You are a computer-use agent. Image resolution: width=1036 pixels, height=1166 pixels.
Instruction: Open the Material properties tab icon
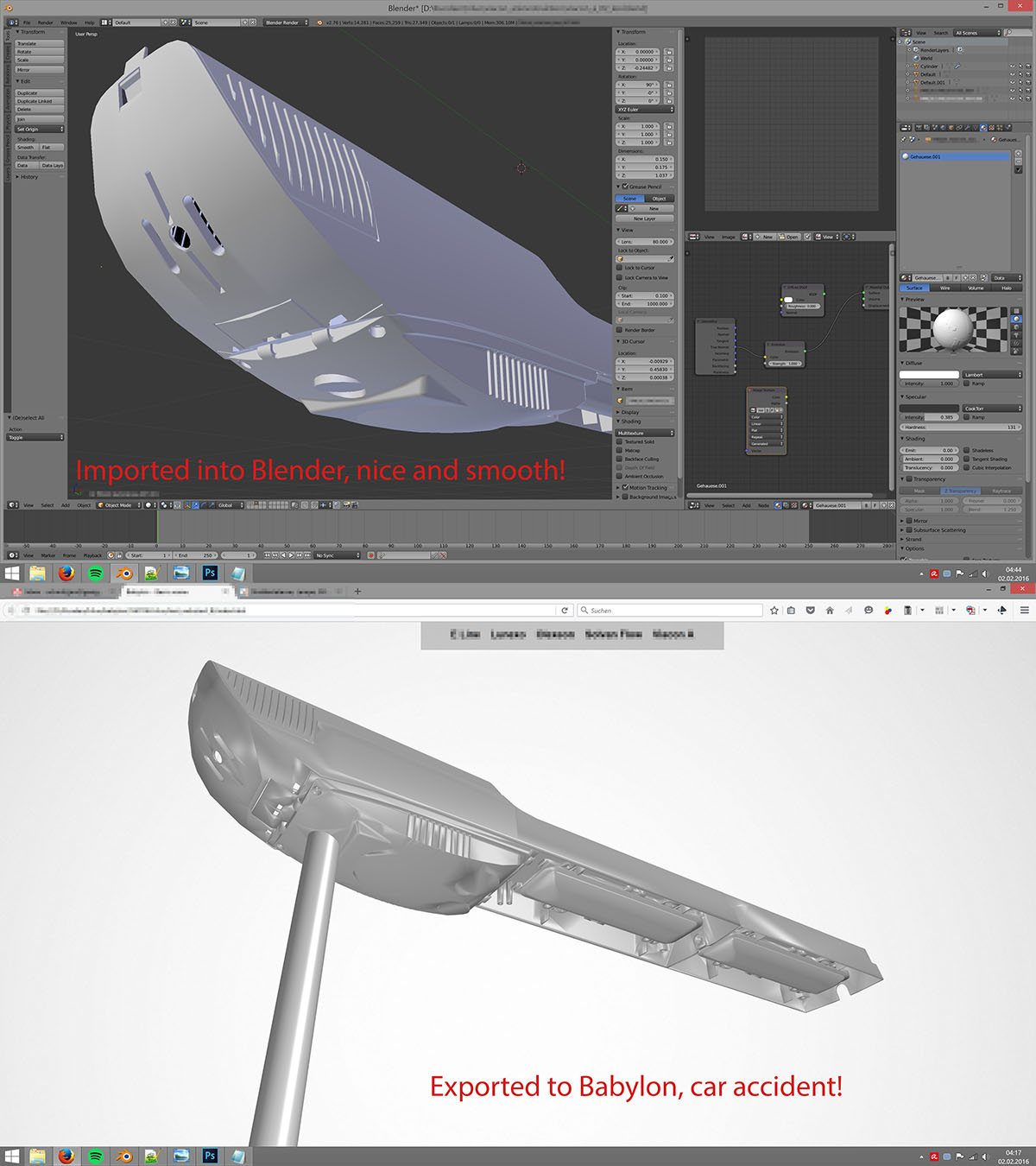982,128
